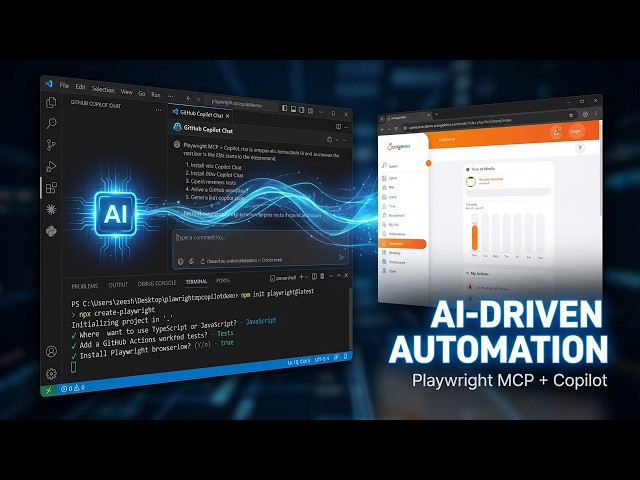640x480 pixels.
Task: Click the line and column indicator in status bar
Action: point(298,362)
